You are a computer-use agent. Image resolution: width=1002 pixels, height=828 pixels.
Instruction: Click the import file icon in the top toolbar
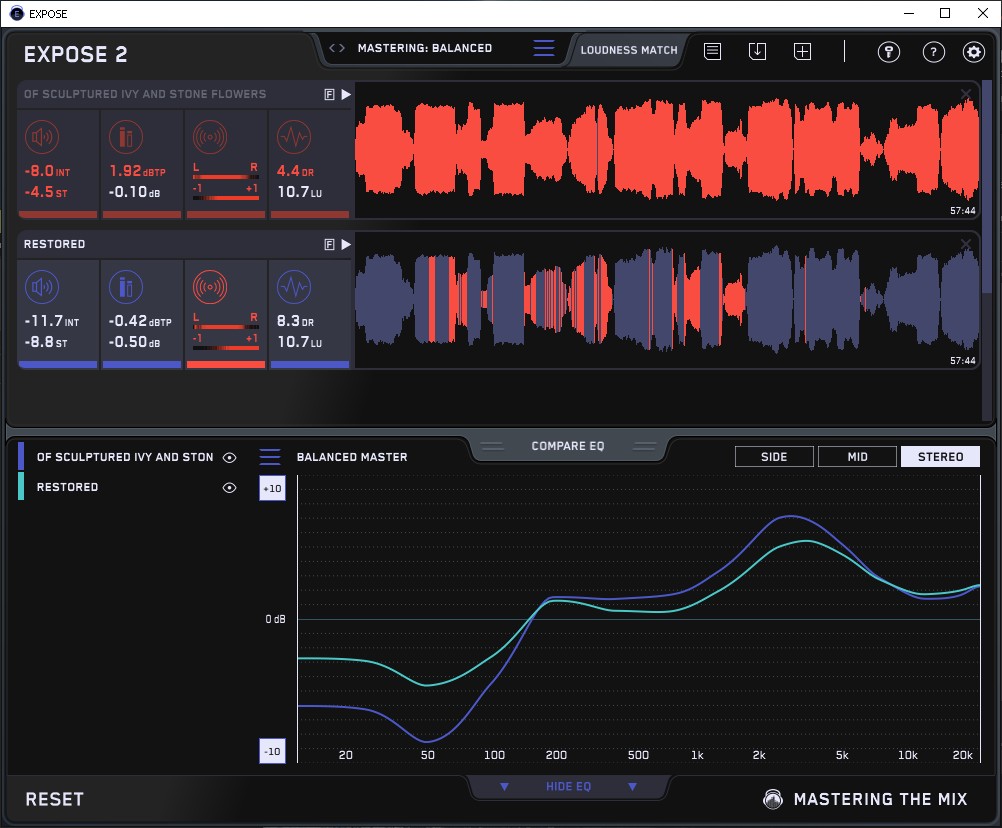[x=757, y=51]
